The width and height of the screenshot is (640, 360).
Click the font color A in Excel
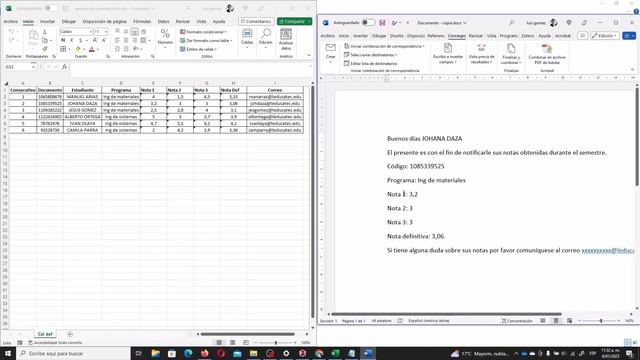pos(92,49)
